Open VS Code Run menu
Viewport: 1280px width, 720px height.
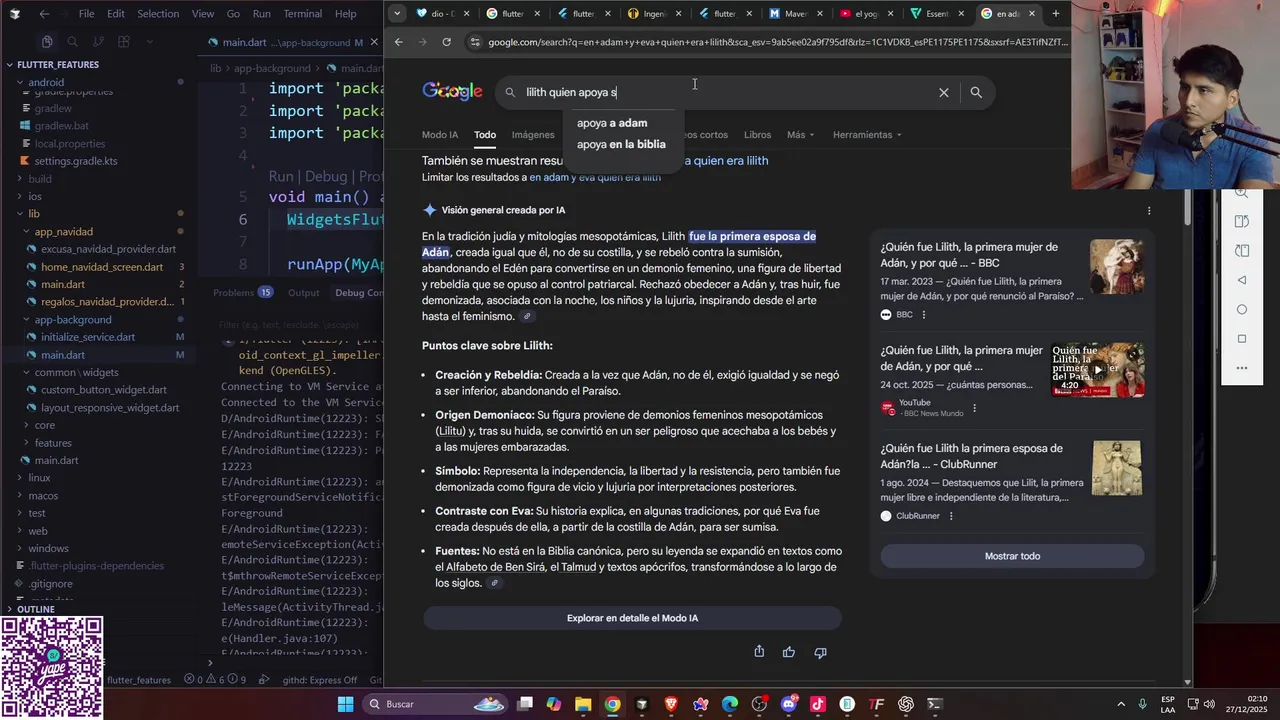pyautogui.click(x=261, y=14)
